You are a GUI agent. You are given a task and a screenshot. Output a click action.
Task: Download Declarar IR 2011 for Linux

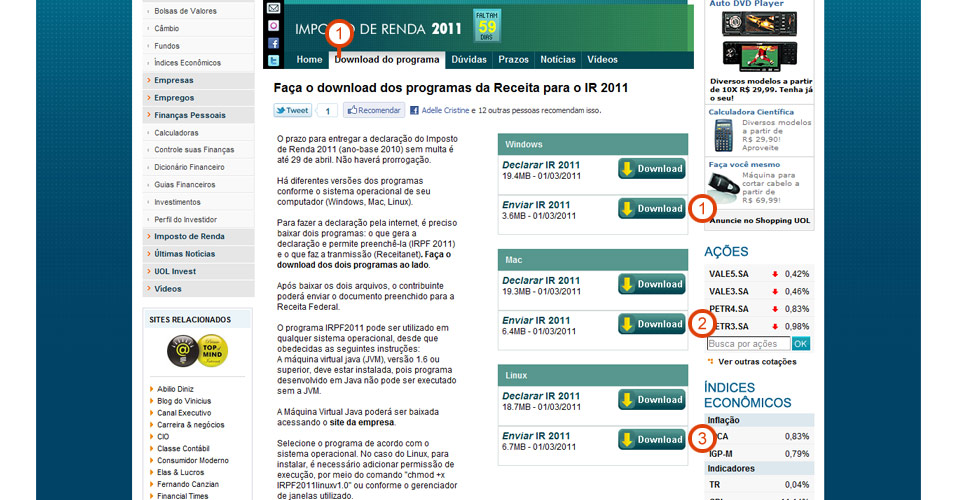pos(652,400)
